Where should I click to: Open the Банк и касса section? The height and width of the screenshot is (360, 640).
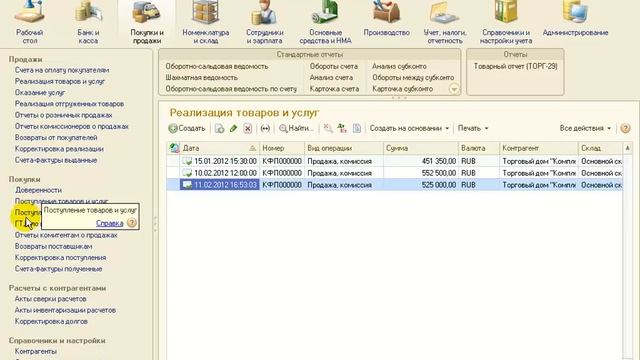[x=88, y=22]
